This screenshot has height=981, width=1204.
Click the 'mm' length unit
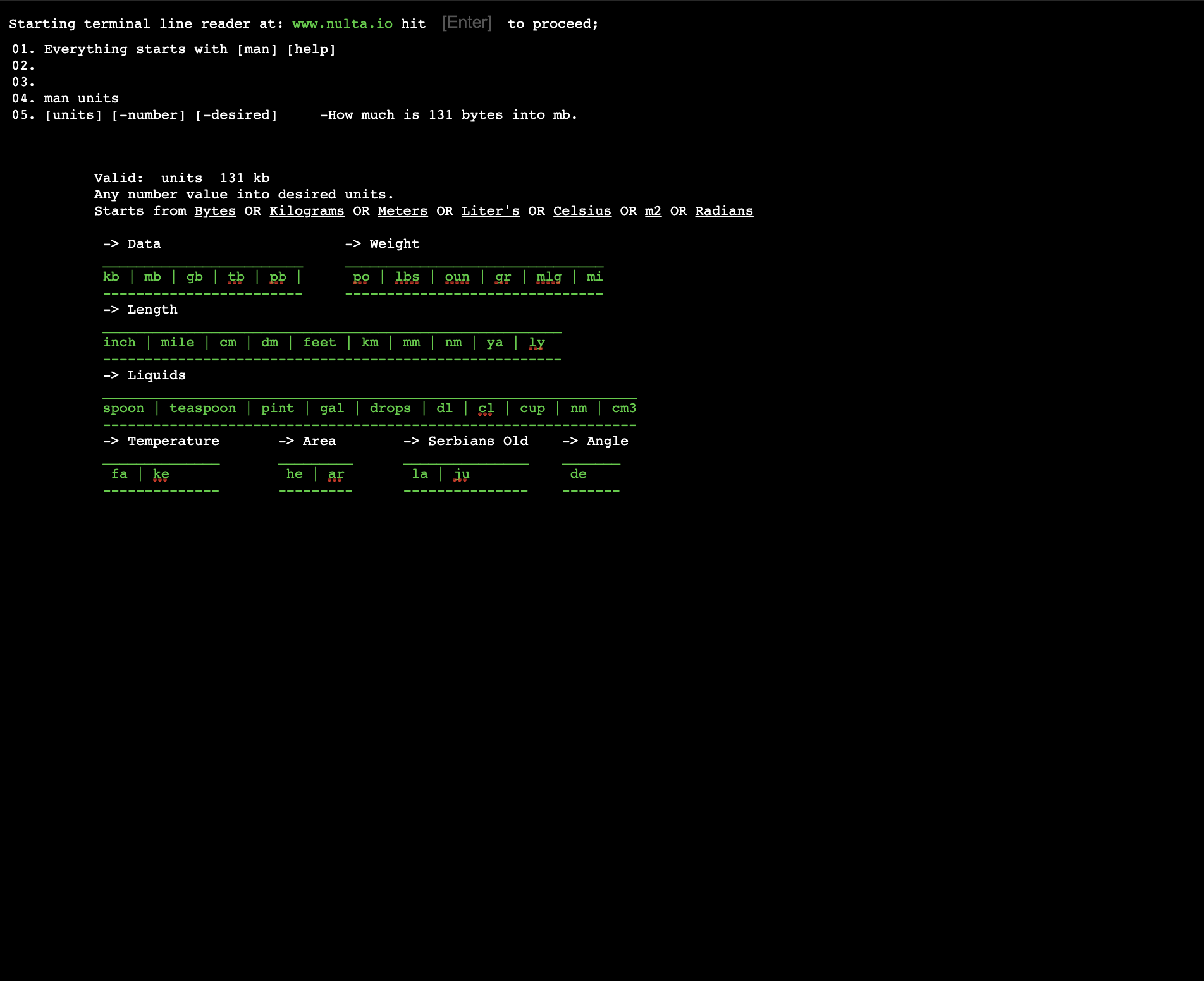[x=412, y=343]
